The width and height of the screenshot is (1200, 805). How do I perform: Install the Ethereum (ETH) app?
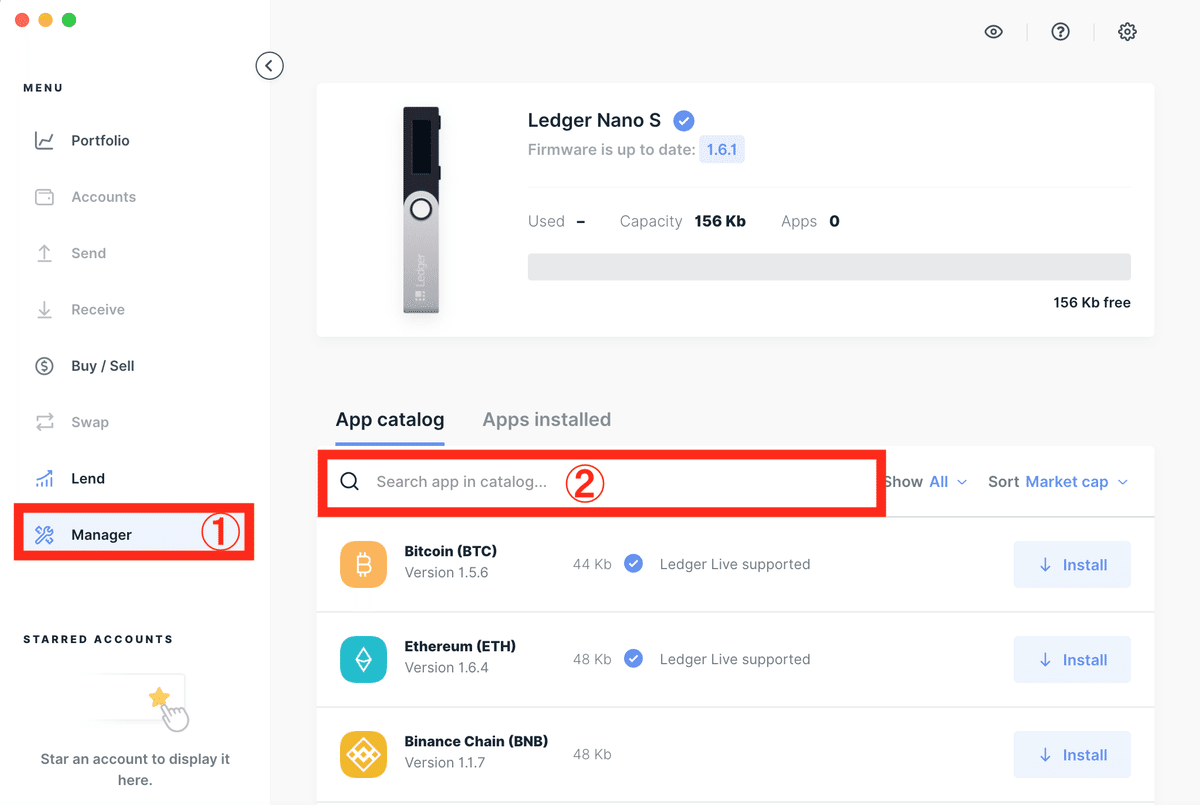click(x=1072, y=660)
